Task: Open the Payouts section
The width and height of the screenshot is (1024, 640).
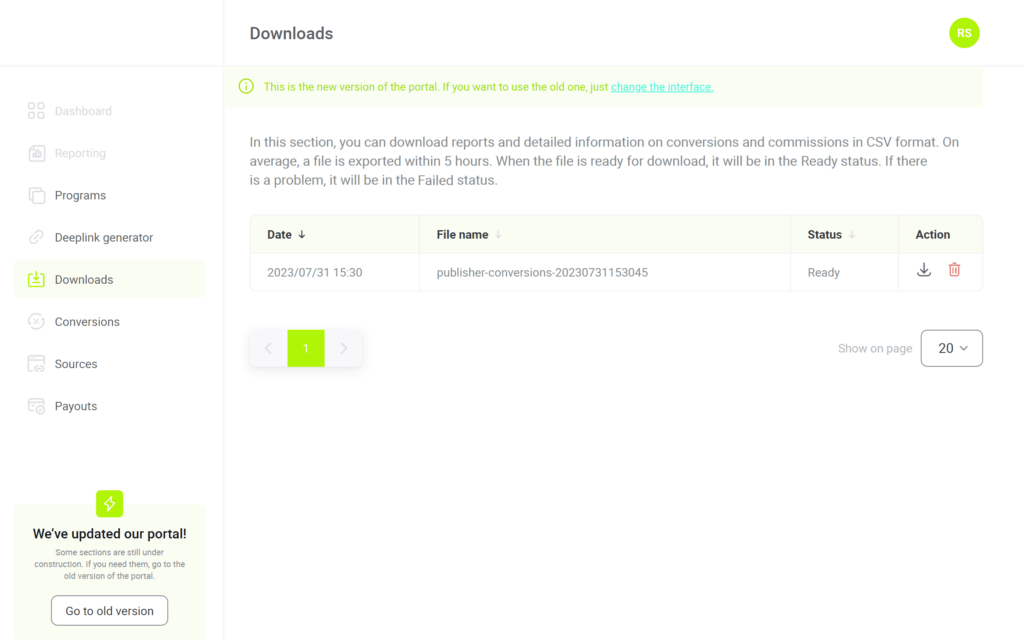Action: coord(74,405)
